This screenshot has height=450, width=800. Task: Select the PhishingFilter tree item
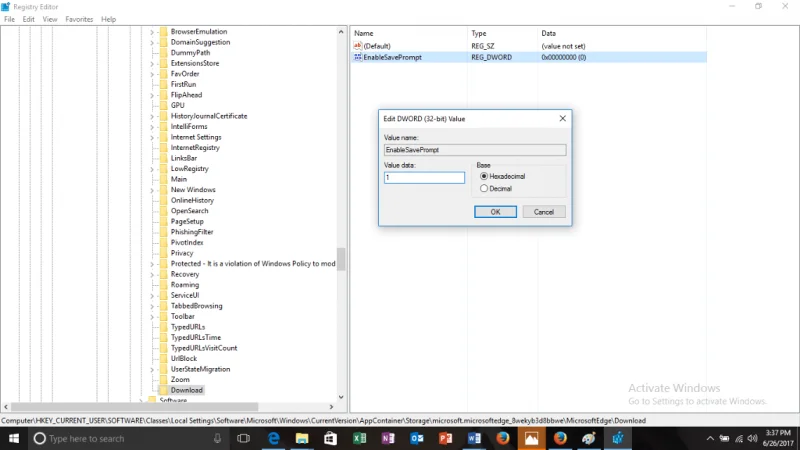tap(192, 232)
